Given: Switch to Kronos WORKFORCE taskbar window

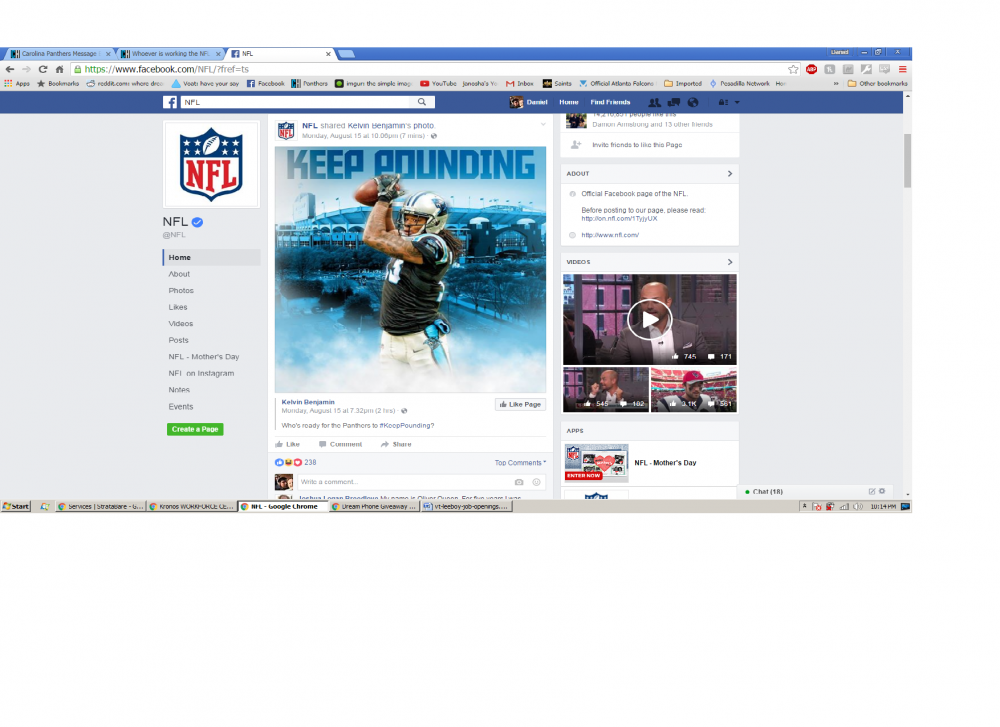Looking at the screenshot, I should (x=191, y=506).
